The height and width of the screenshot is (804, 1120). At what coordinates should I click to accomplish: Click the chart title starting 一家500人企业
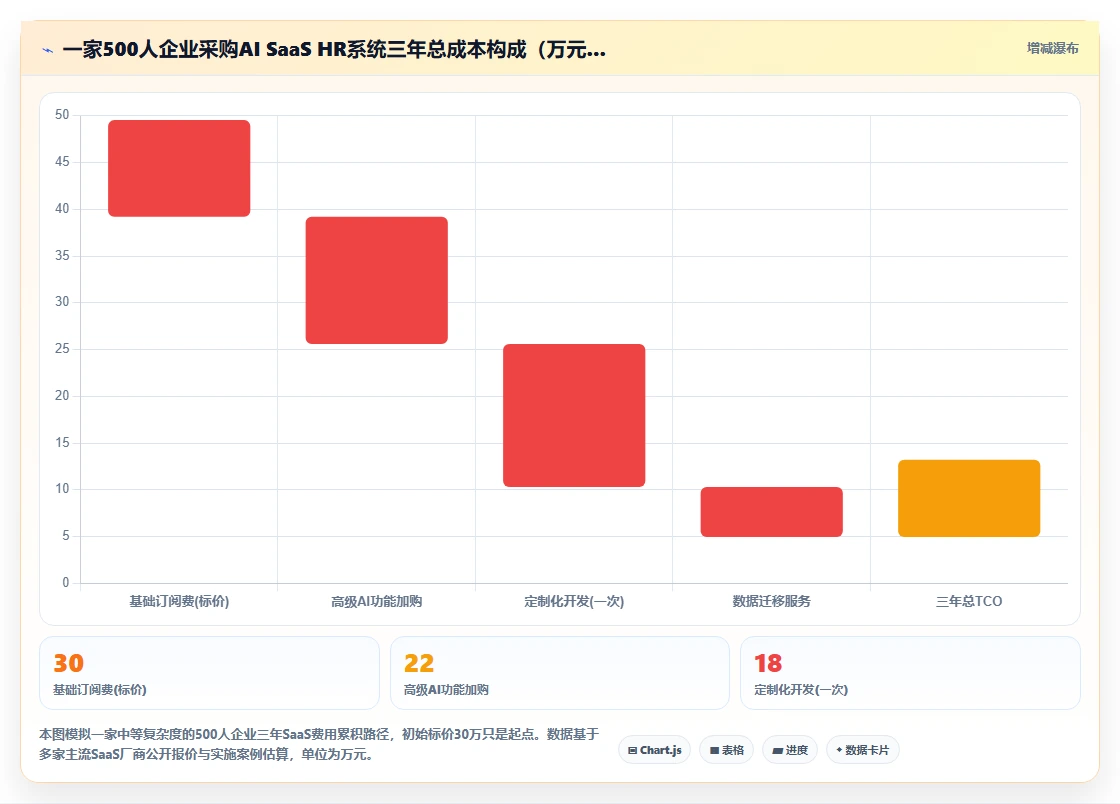334,49
